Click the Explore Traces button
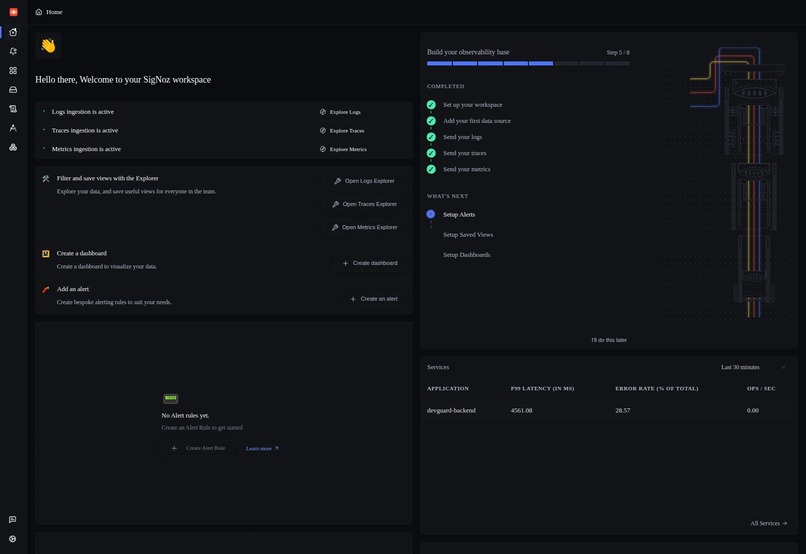This screenshot has height=554, width=806. (342, 131)
